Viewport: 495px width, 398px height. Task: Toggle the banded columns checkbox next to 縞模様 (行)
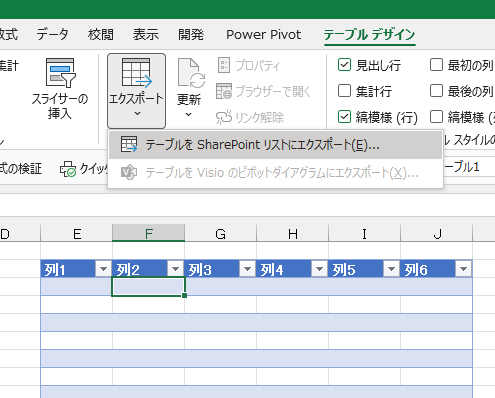tap(436, 117)
